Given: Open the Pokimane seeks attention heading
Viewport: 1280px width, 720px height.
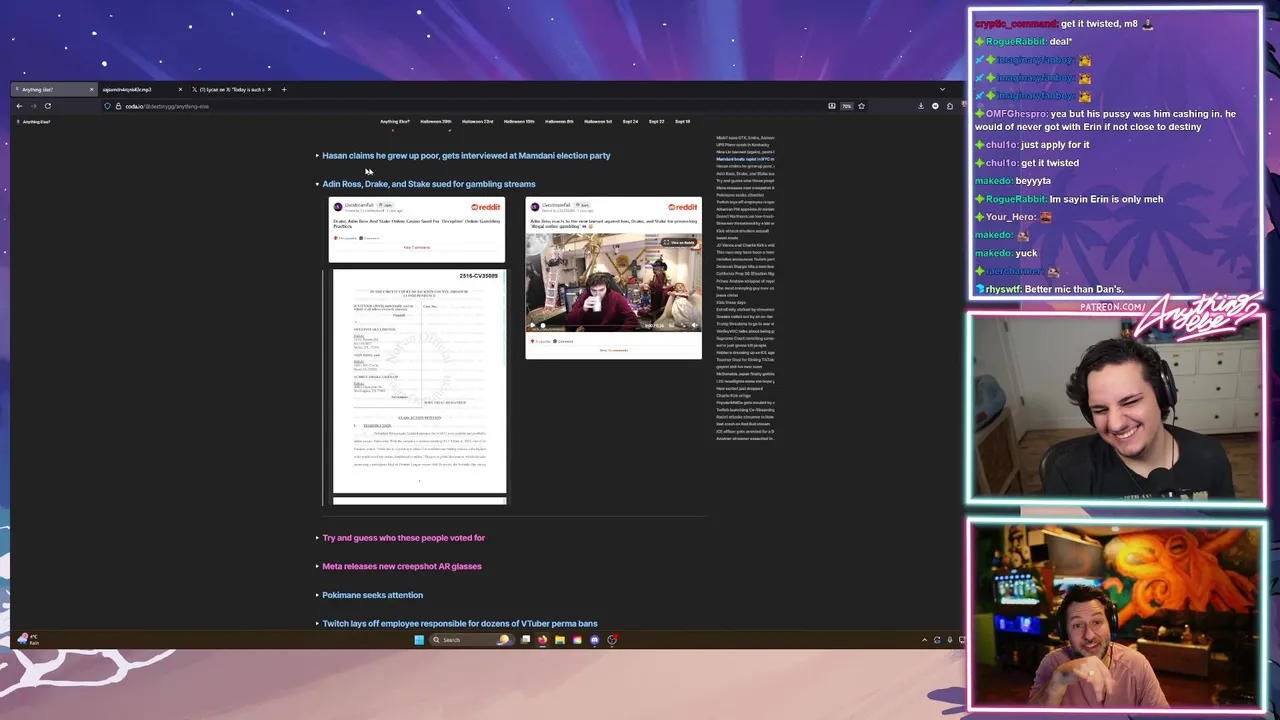Looking at the screenshot, I should [x=372, y=595].
